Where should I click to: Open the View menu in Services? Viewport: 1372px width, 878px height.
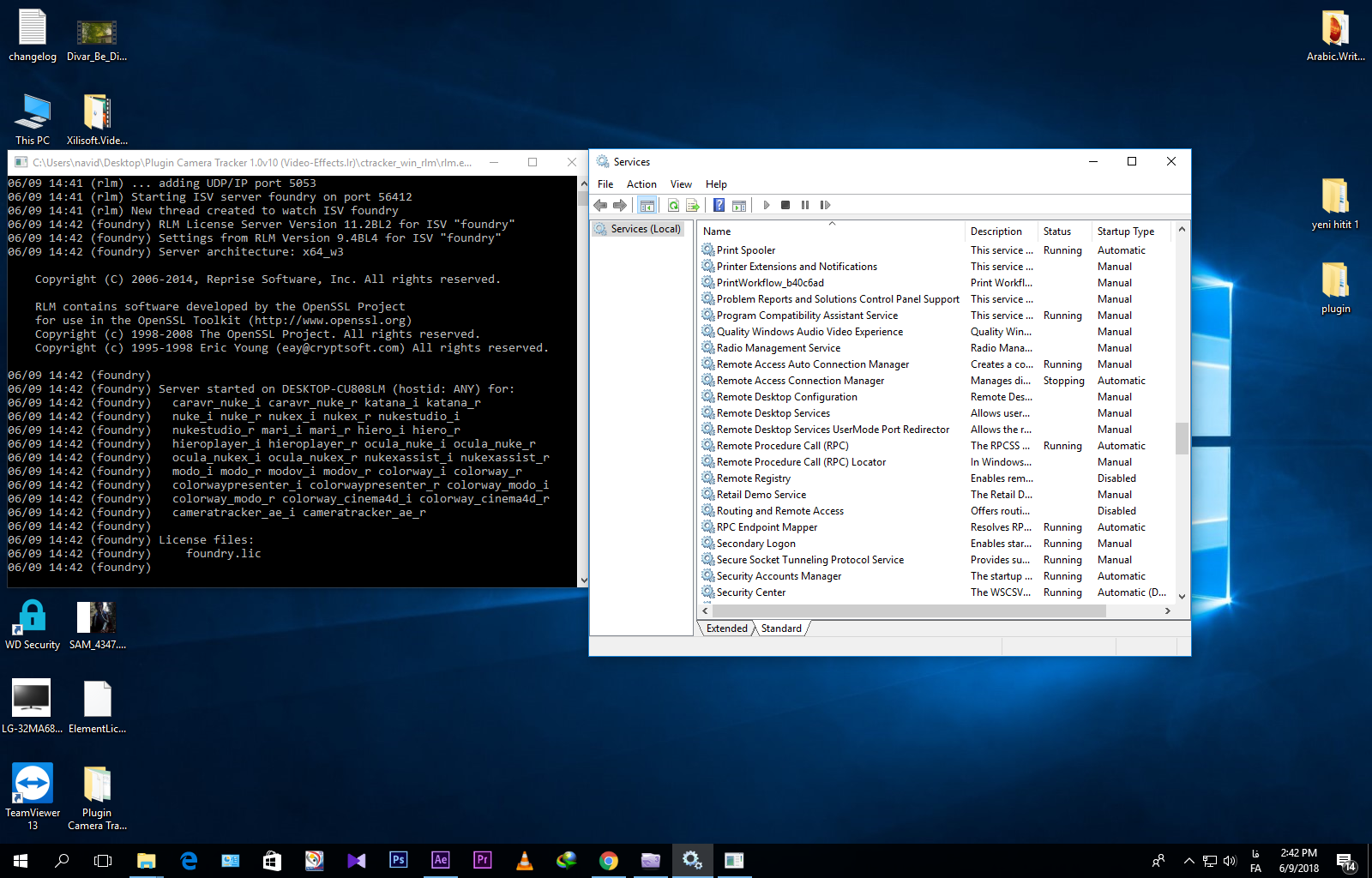(x=681, y=184)
